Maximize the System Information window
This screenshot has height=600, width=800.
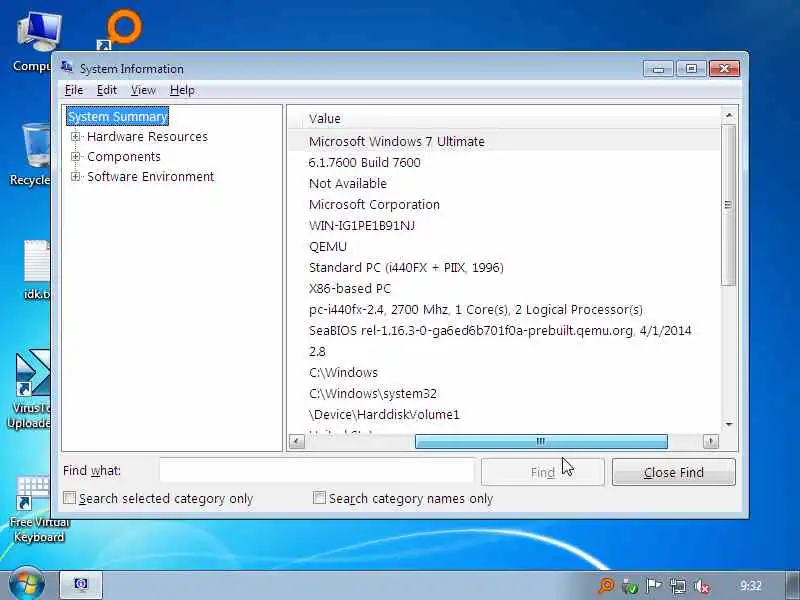click(x=691, y=68)
